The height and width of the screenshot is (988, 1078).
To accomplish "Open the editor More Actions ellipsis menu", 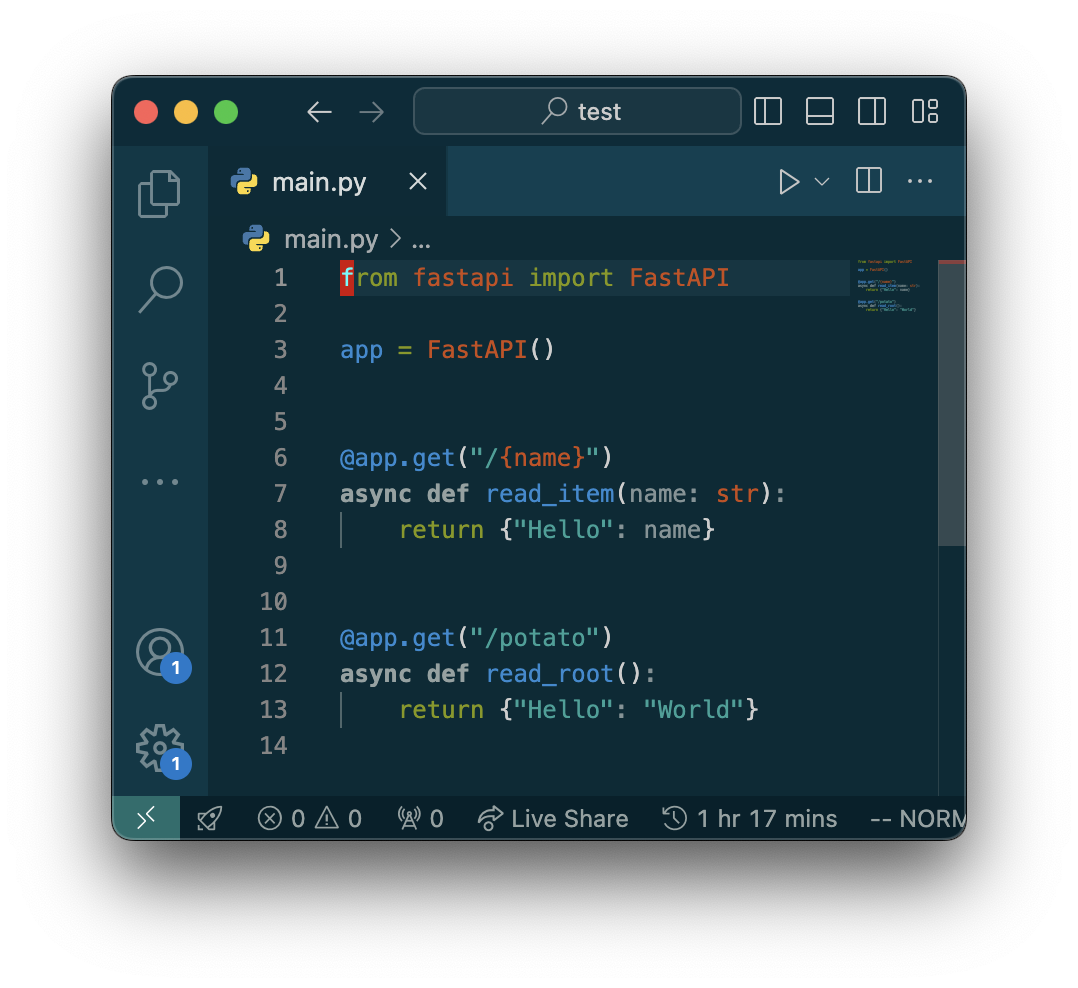I will 919,181.
